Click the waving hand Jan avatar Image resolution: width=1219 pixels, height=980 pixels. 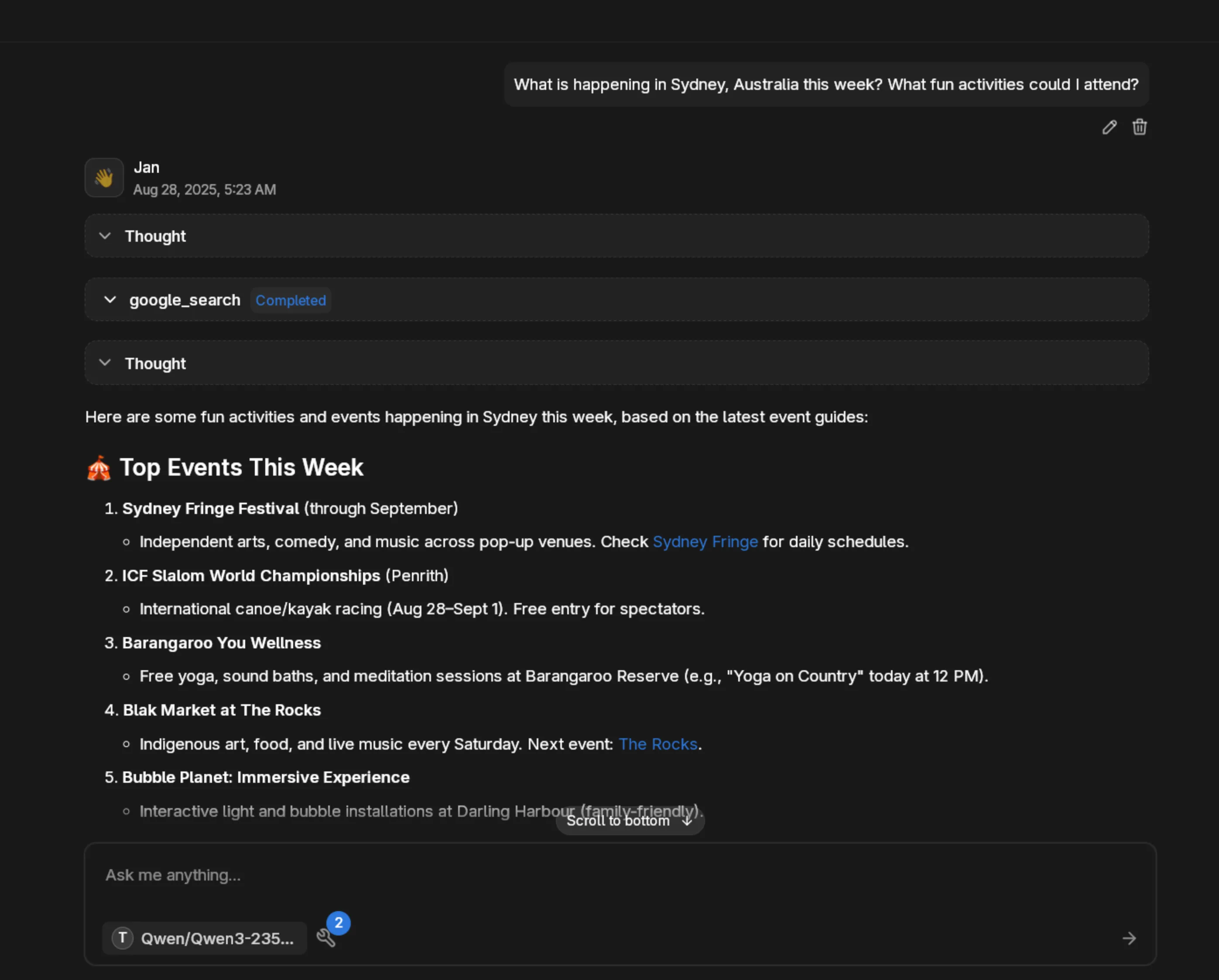pyautogui.click(x=104, y=178)
